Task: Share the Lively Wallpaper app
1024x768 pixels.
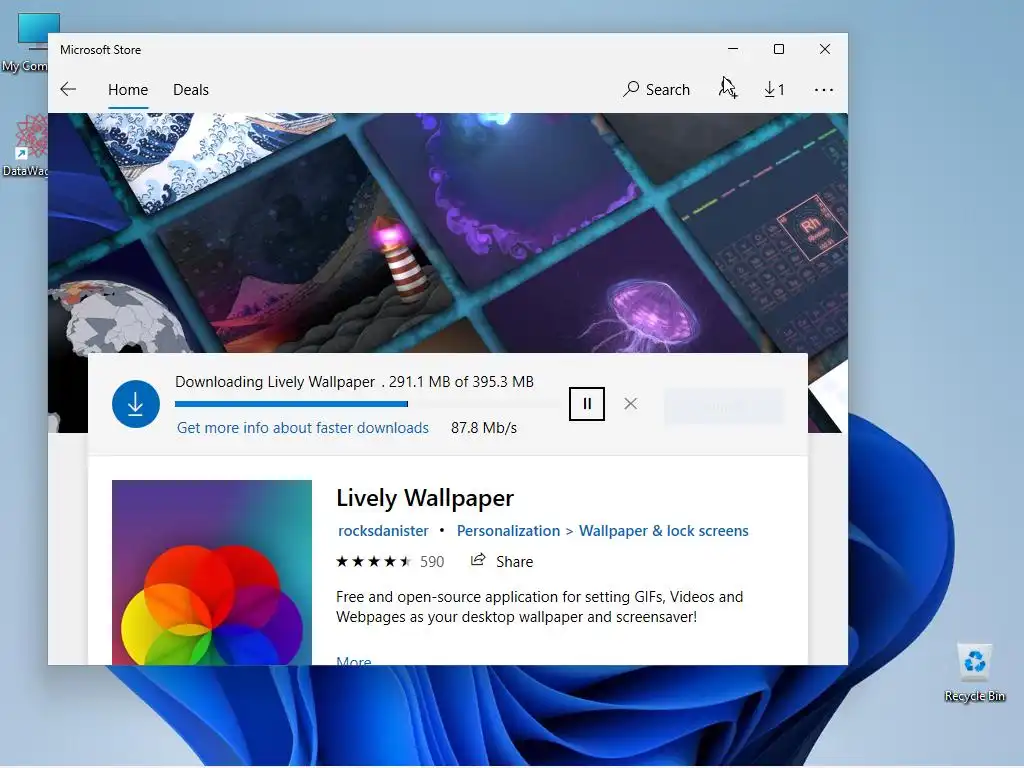Action: (x=502, y=562)
